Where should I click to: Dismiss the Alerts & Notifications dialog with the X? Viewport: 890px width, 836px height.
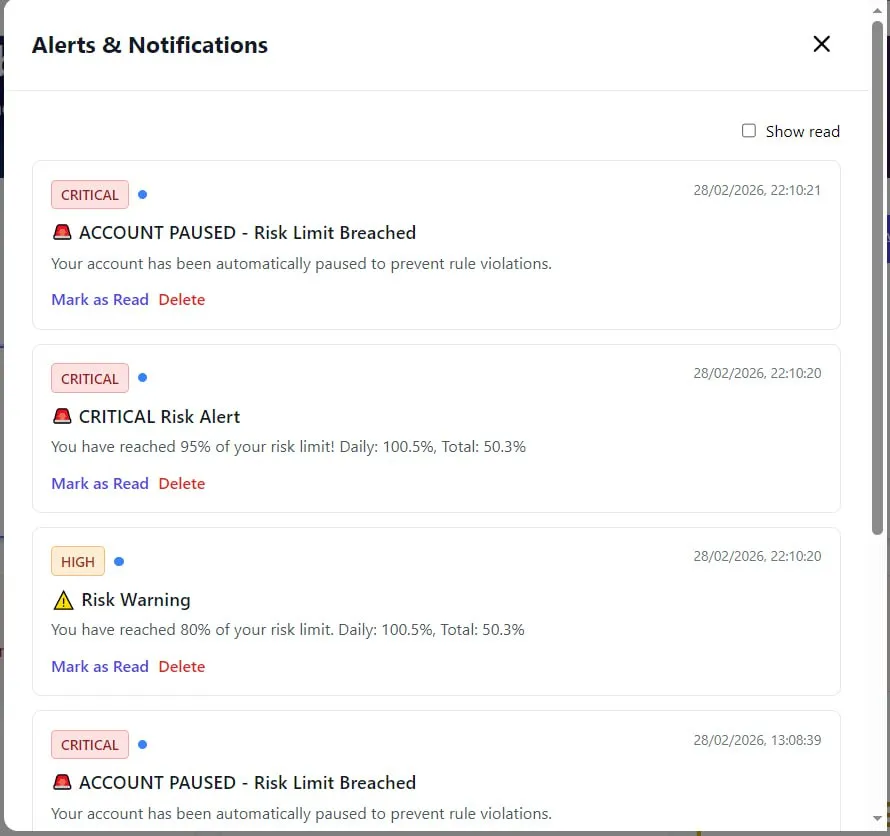click(x=821, y=44)
